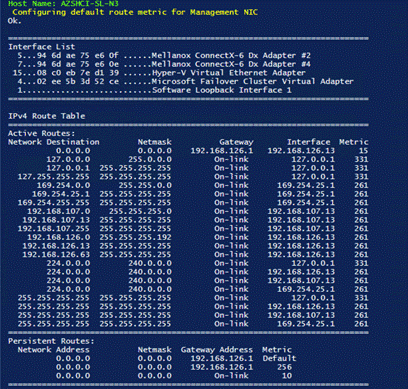Click network destination 192.168.126.63
Image resolution: width=408 pixels, height=389 pixels.
click(x=56, y=255)
